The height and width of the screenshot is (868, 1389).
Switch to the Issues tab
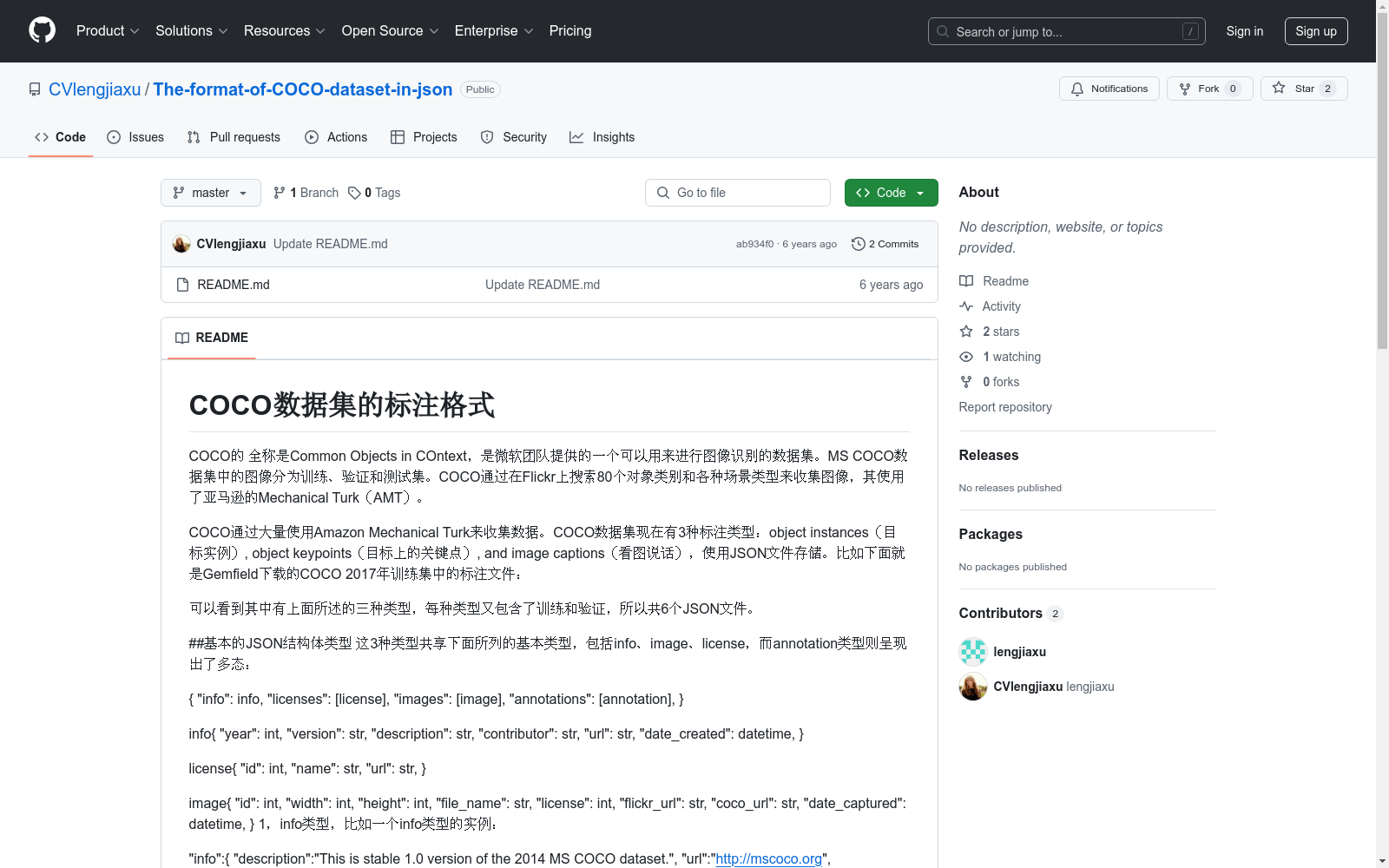coord(135,137)
